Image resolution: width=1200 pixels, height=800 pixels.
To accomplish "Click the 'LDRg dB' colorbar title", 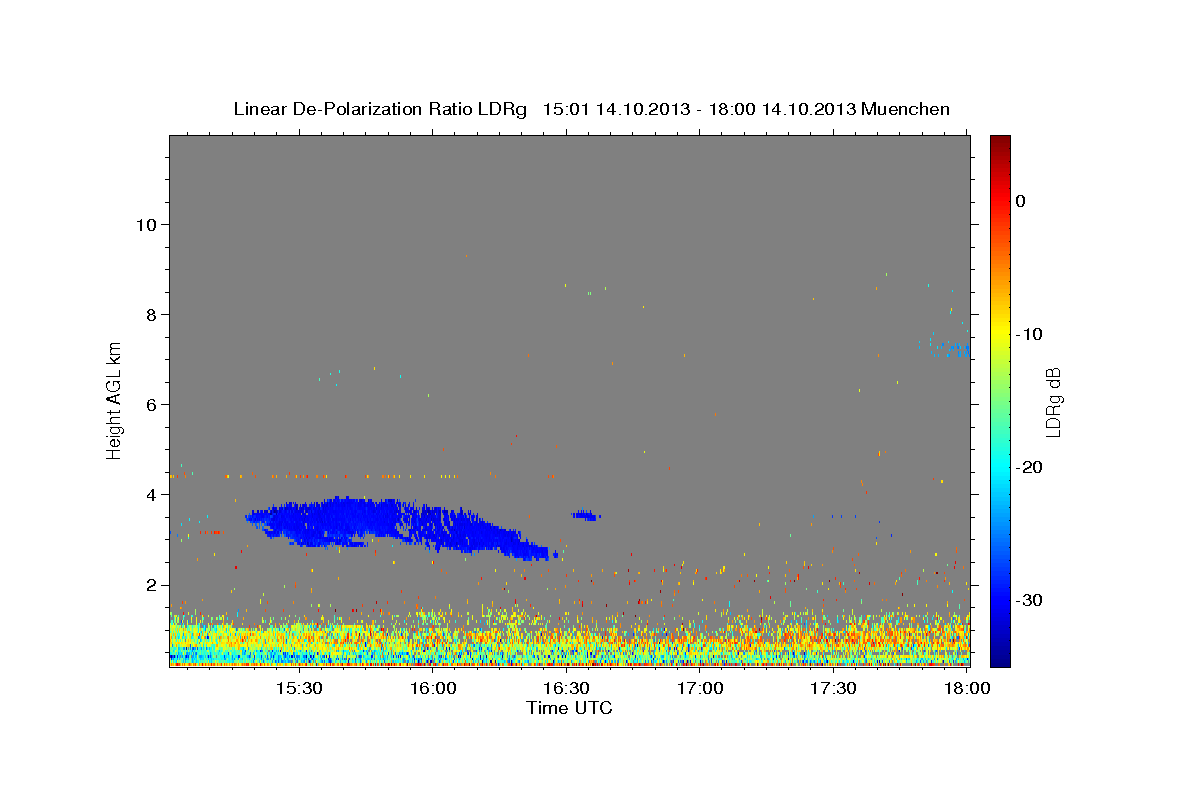I will 1053,401.
